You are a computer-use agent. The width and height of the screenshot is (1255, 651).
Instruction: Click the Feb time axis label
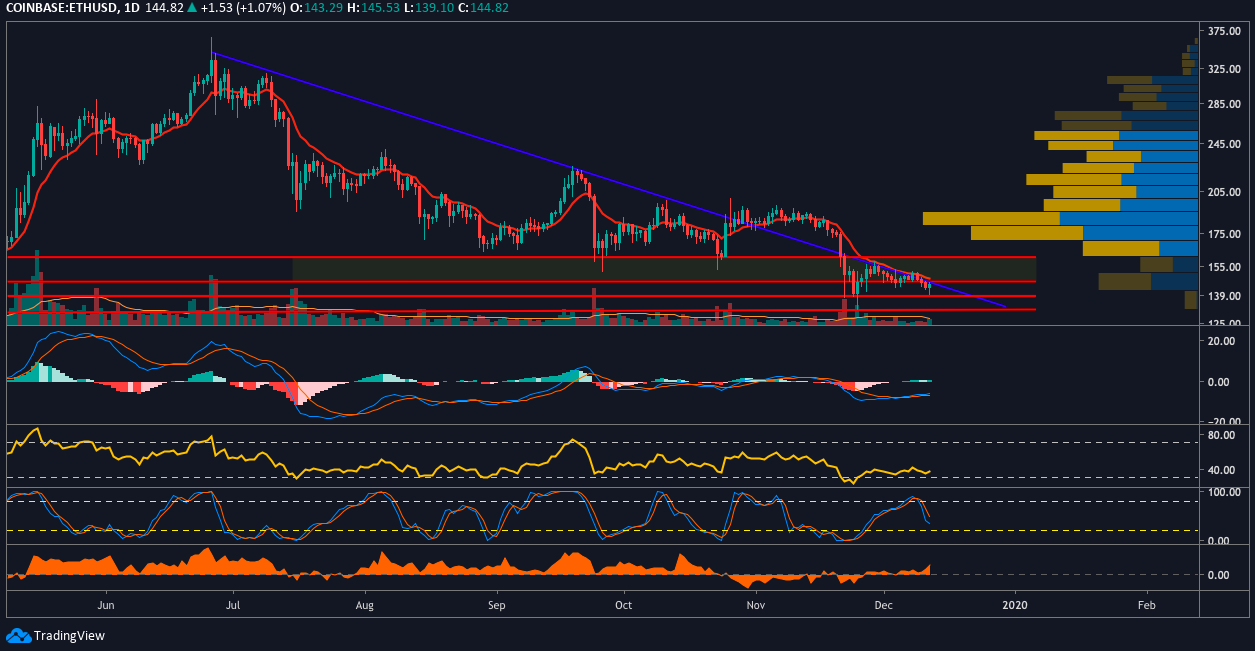(x=1147, y=605)
